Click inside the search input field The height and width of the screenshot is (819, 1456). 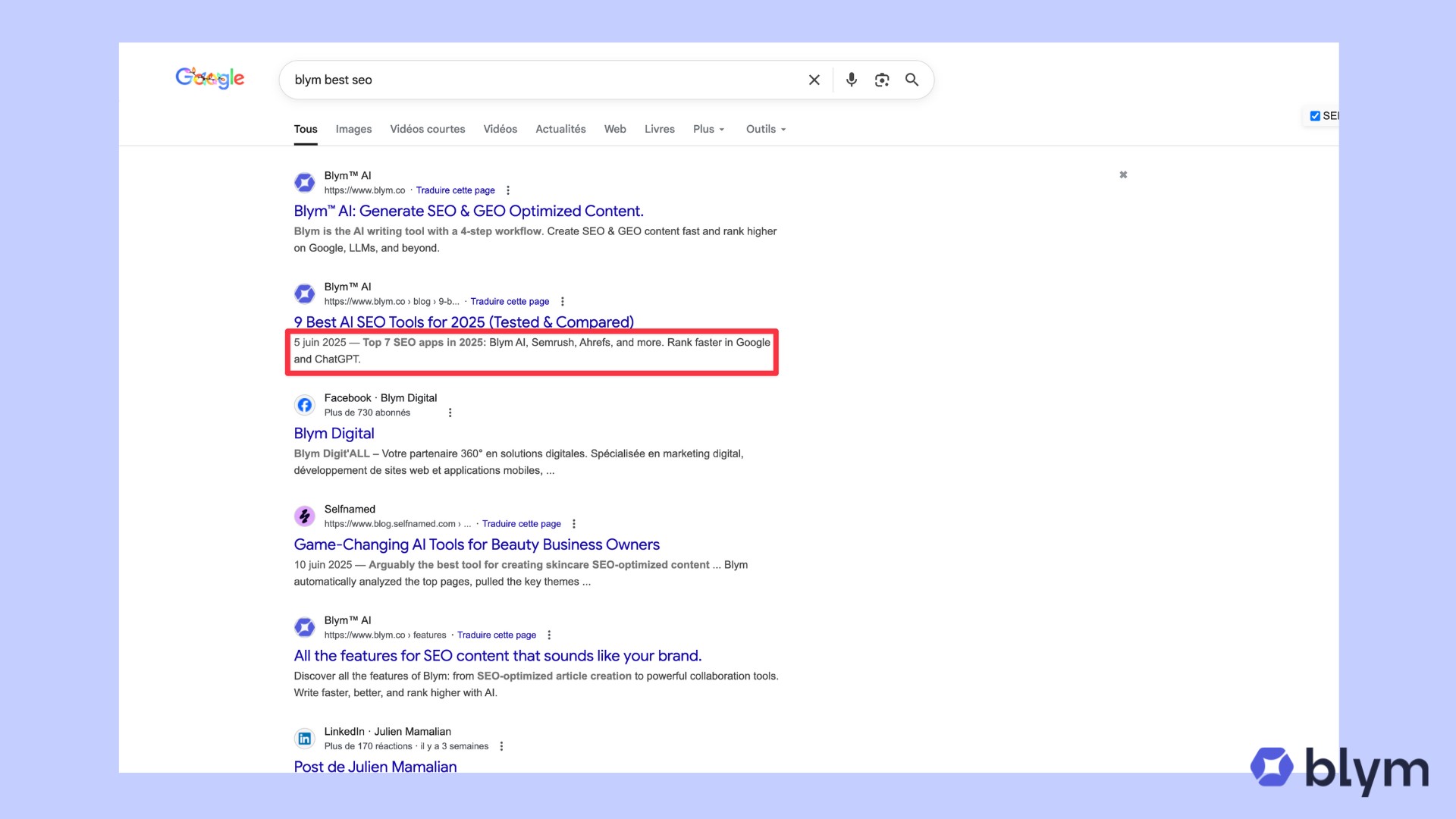pos(531,80)
